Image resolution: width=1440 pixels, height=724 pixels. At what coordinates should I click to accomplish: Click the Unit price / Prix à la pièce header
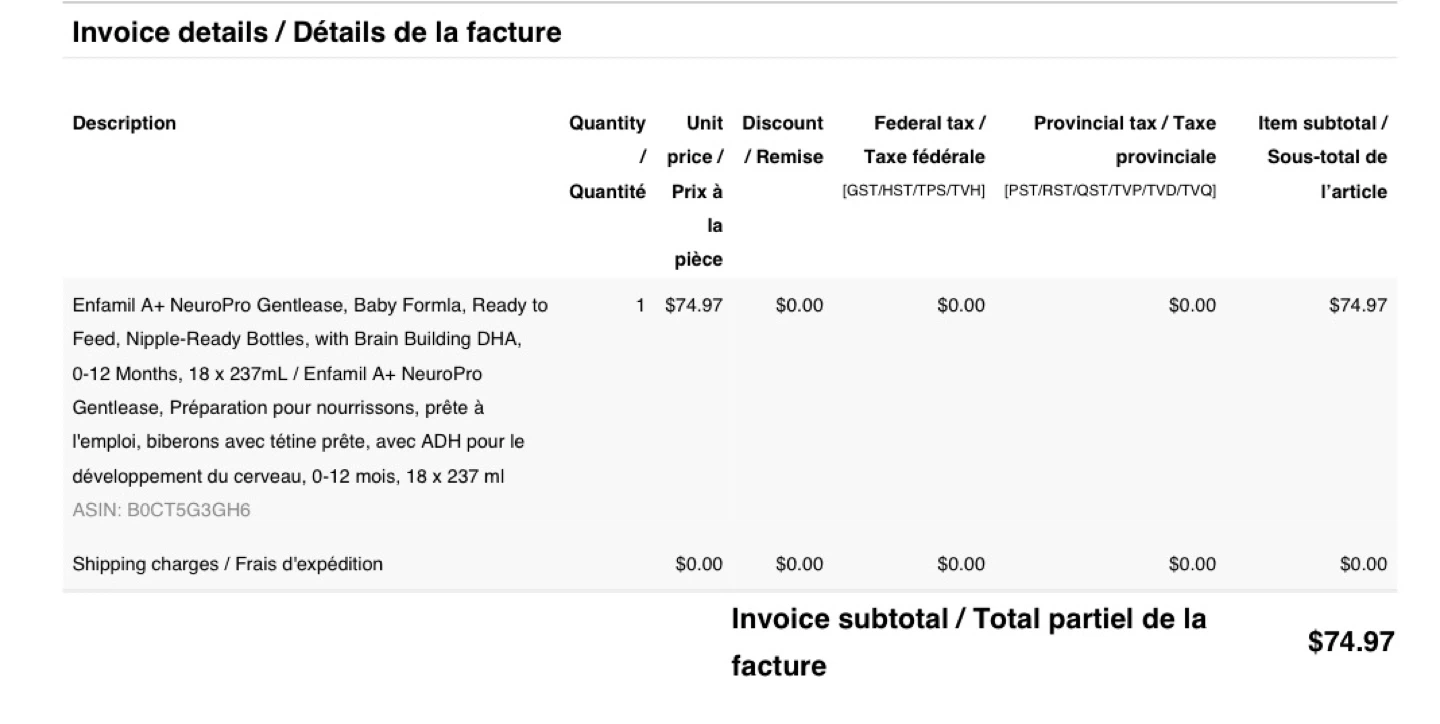(697, 191)
